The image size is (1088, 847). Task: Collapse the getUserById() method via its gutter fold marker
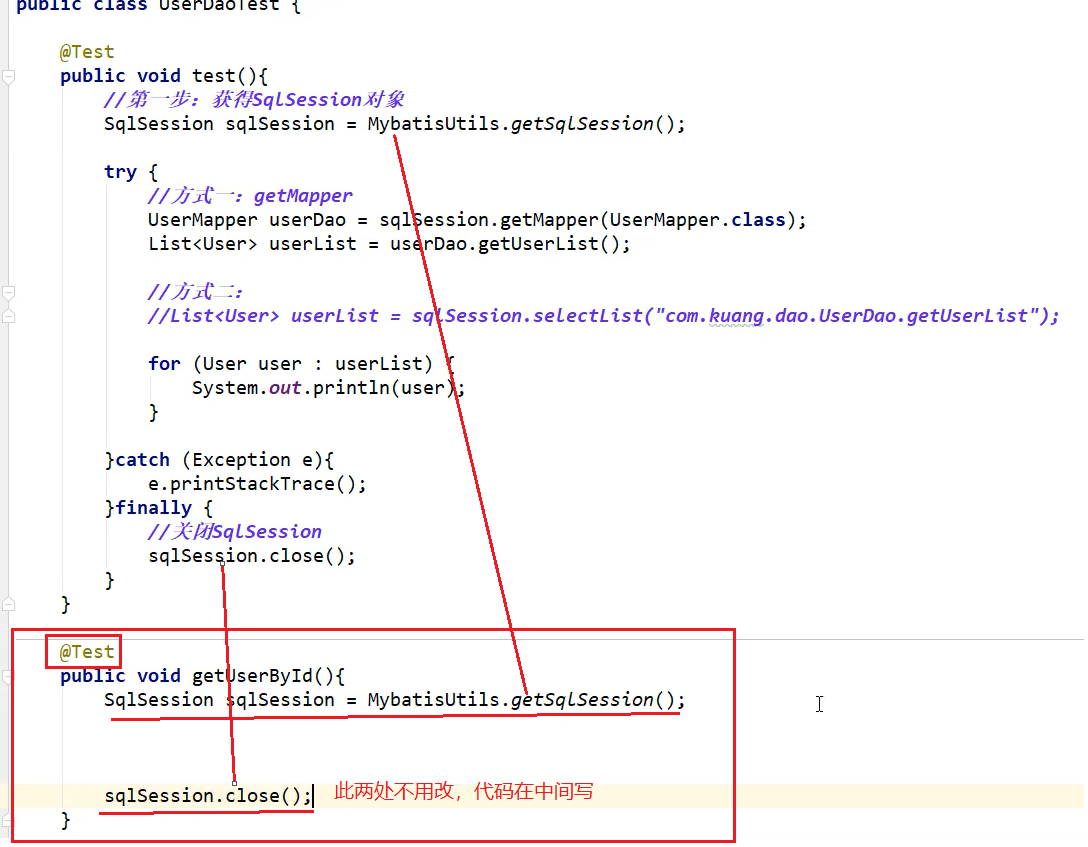pyautogui.click(x=7, y=676)
